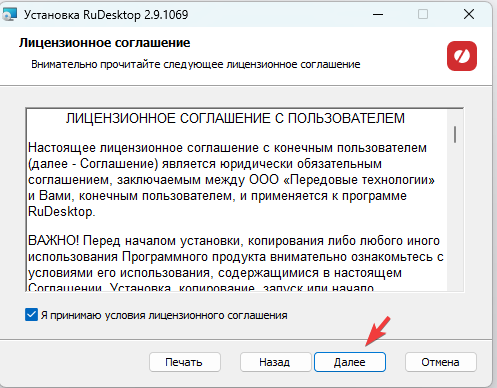Click the Лицензионное соглашение heading
This screenshot has height=388, width=497.
pos(105,43)
